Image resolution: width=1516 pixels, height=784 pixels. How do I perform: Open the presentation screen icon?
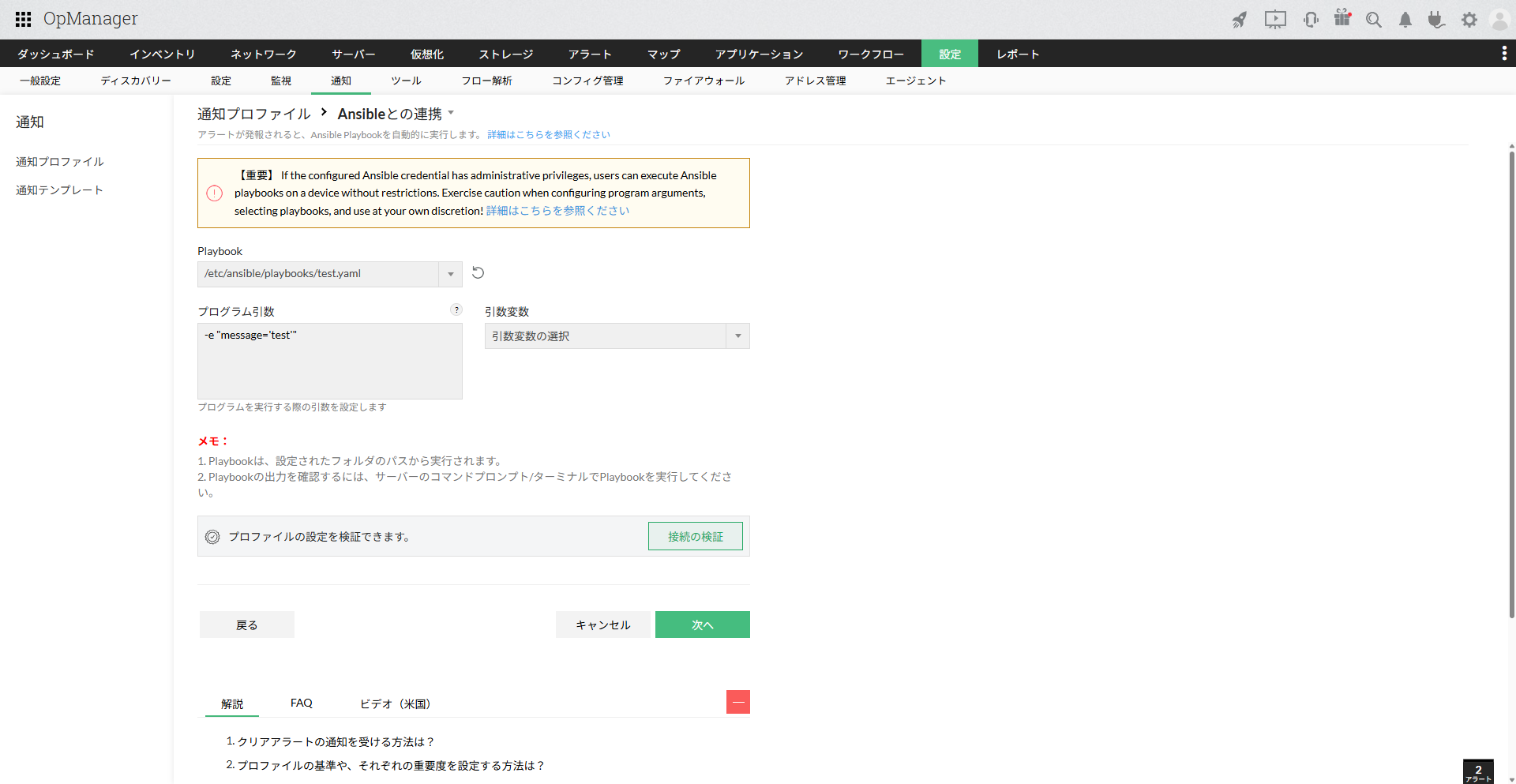coord(1275,20)
